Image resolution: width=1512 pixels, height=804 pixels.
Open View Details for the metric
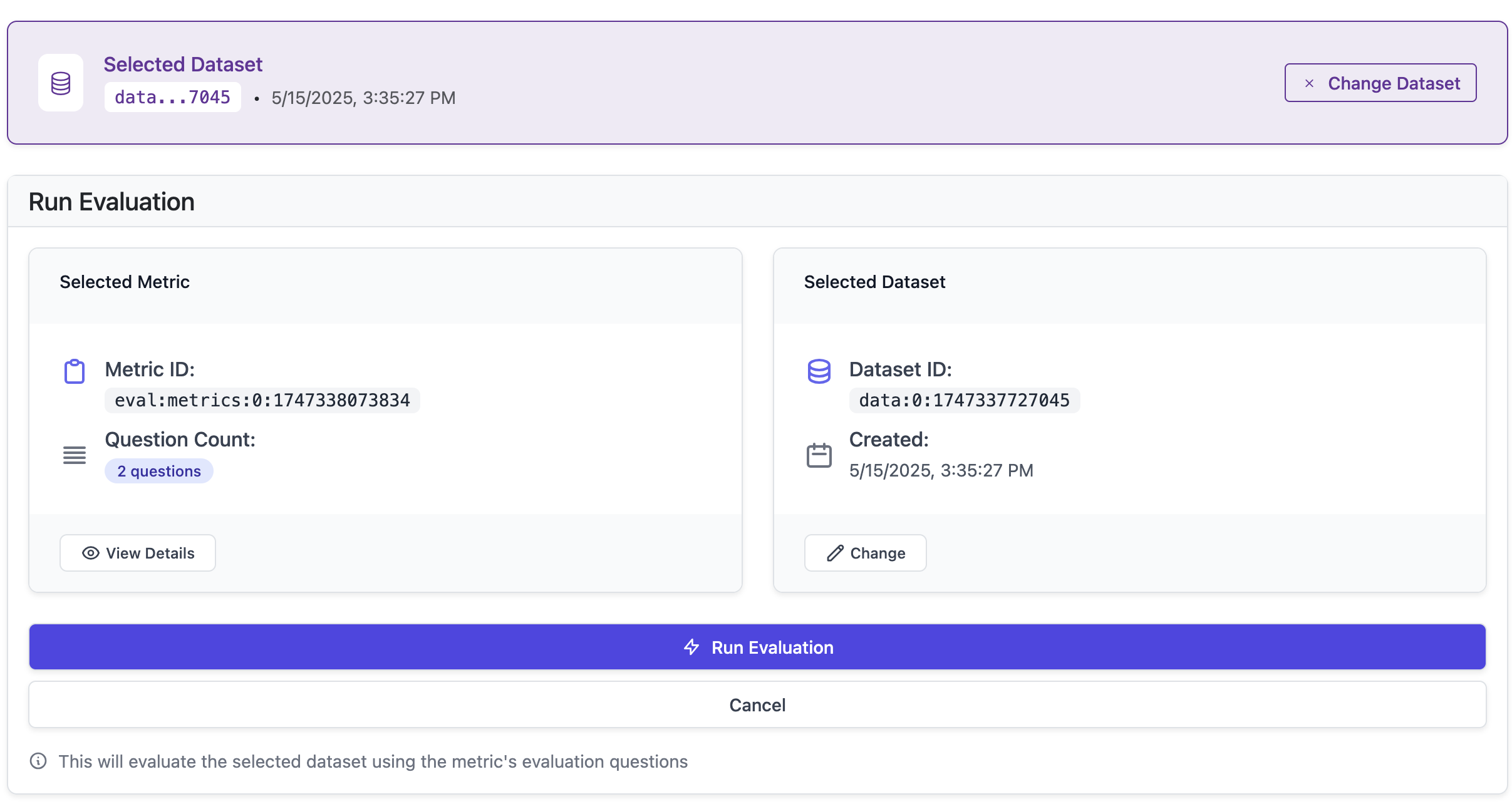[x=138, y=553]
